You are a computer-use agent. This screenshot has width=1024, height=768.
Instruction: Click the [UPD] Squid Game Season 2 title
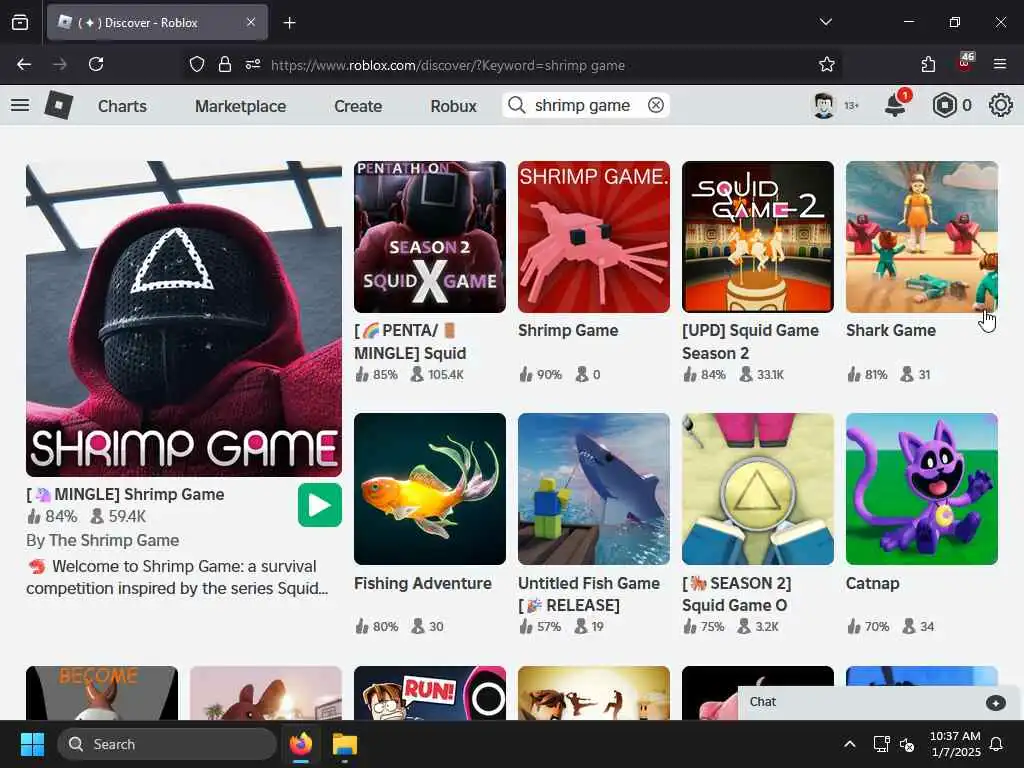click(x=750, y=342)
